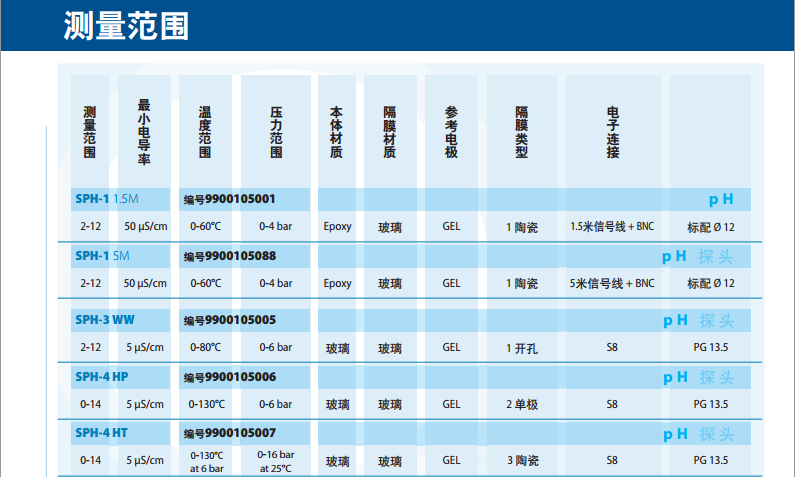795x477 pixels.
Task: Click 0-60°C in the SPH-1 1.5M row
Action: (205, 227)
